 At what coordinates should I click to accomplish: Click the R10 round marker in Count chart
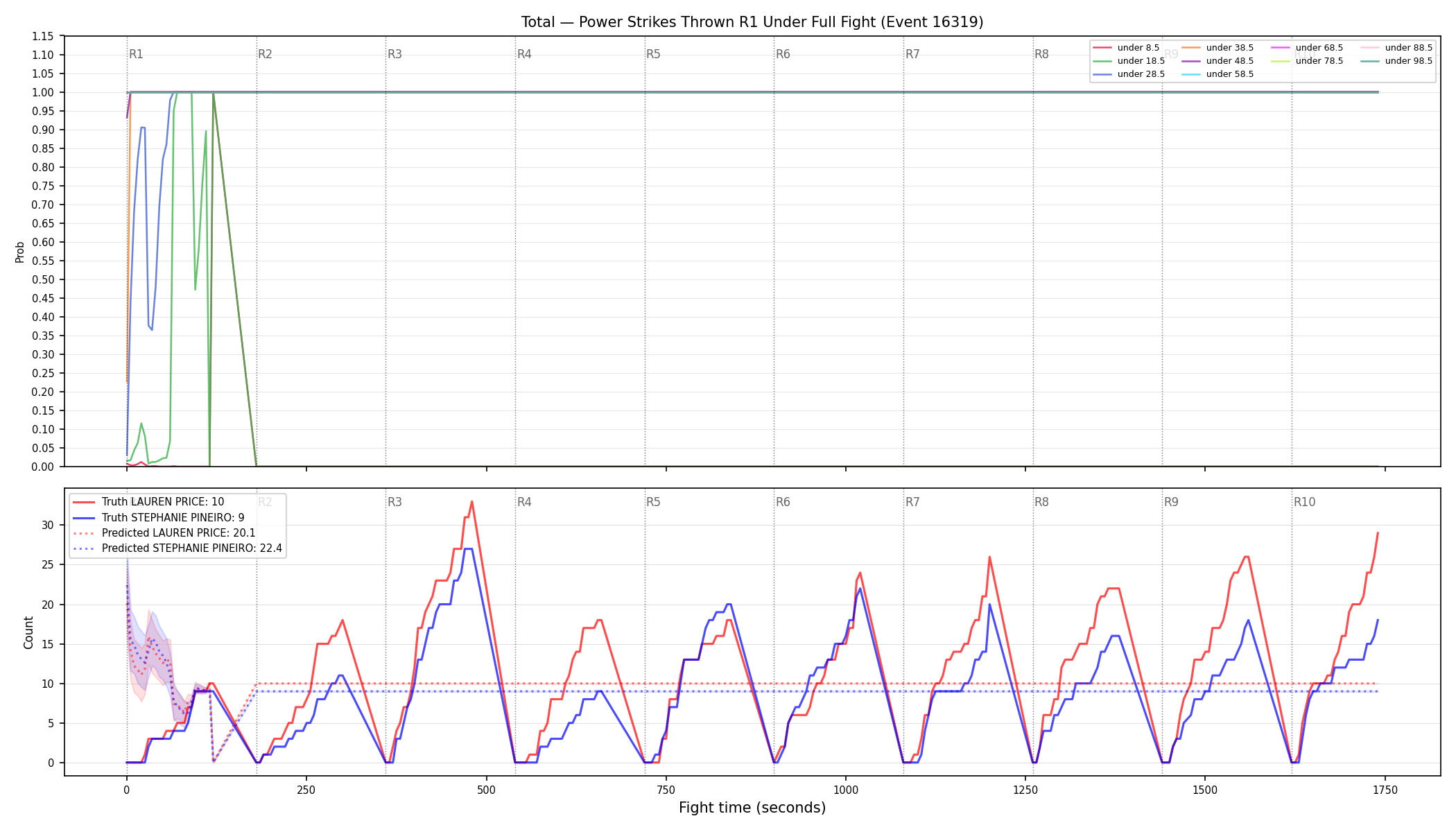[x=1304, y=502]
